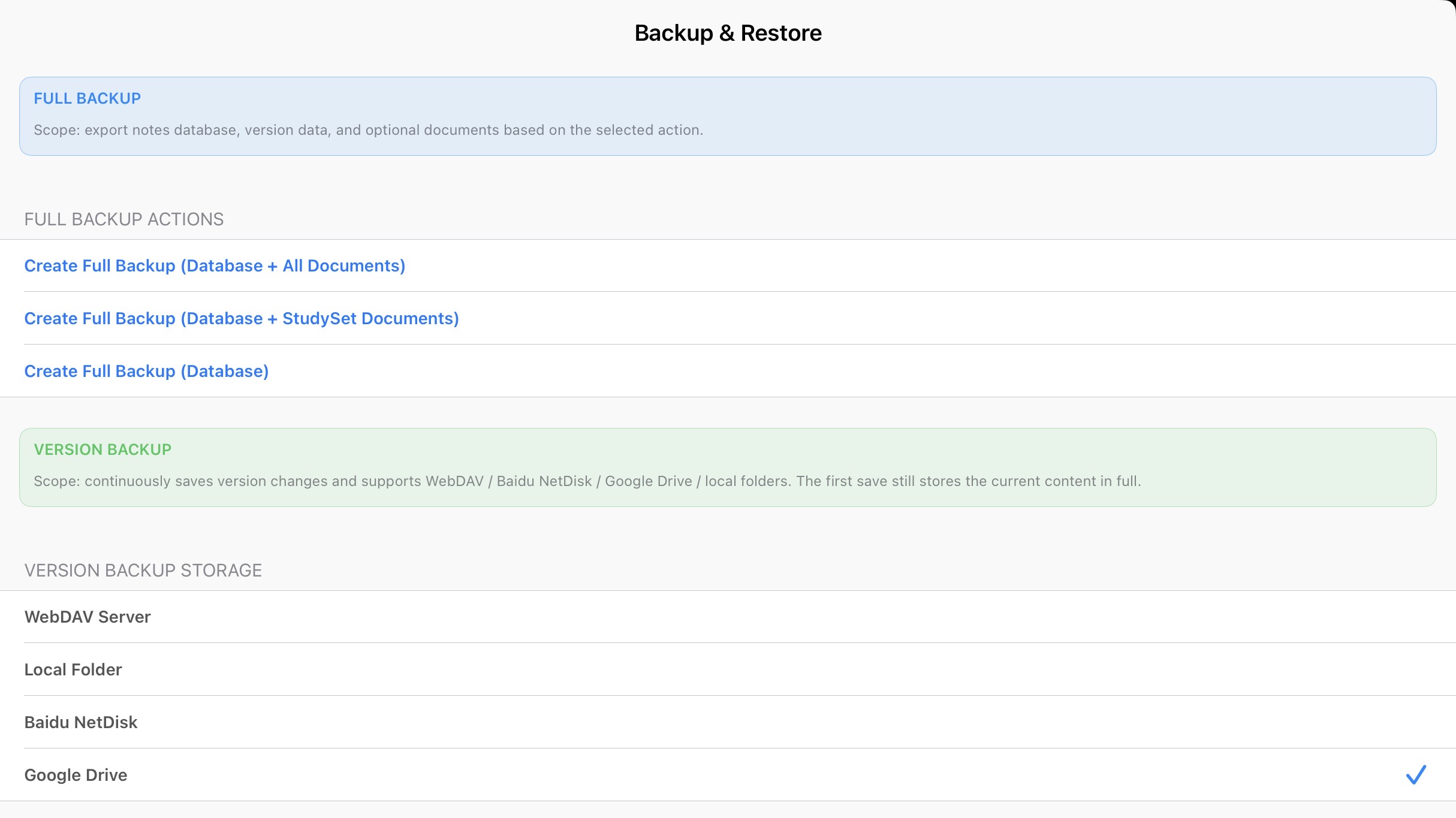Choose Local Folder for version backup storage
The width and height of the screenshot is (1456, 818).
coord(73,669)
